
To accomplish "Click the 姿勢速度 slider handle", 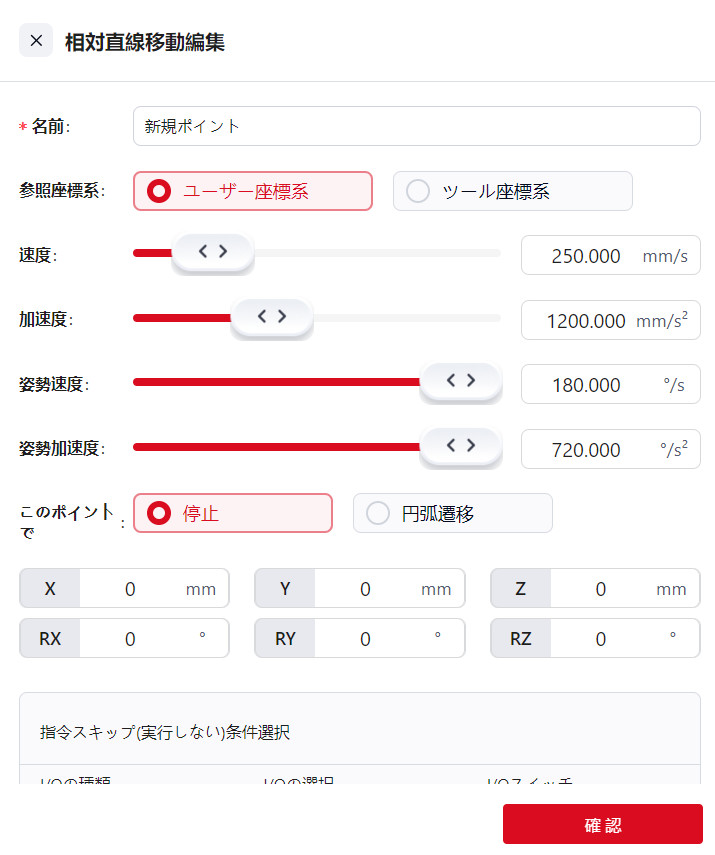I will pos(460,382).
